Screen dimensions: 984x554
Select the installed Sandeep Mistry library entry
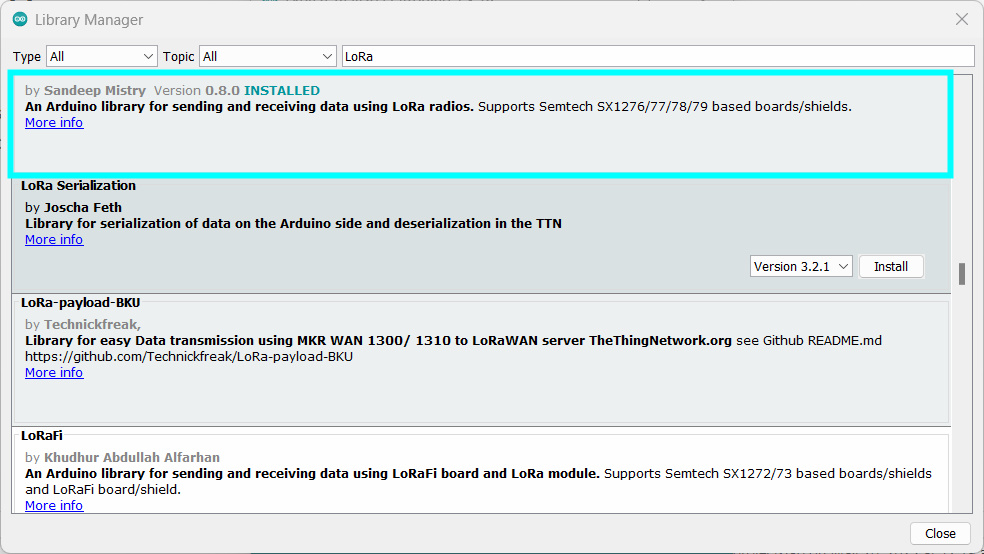(x=480, y=150)
